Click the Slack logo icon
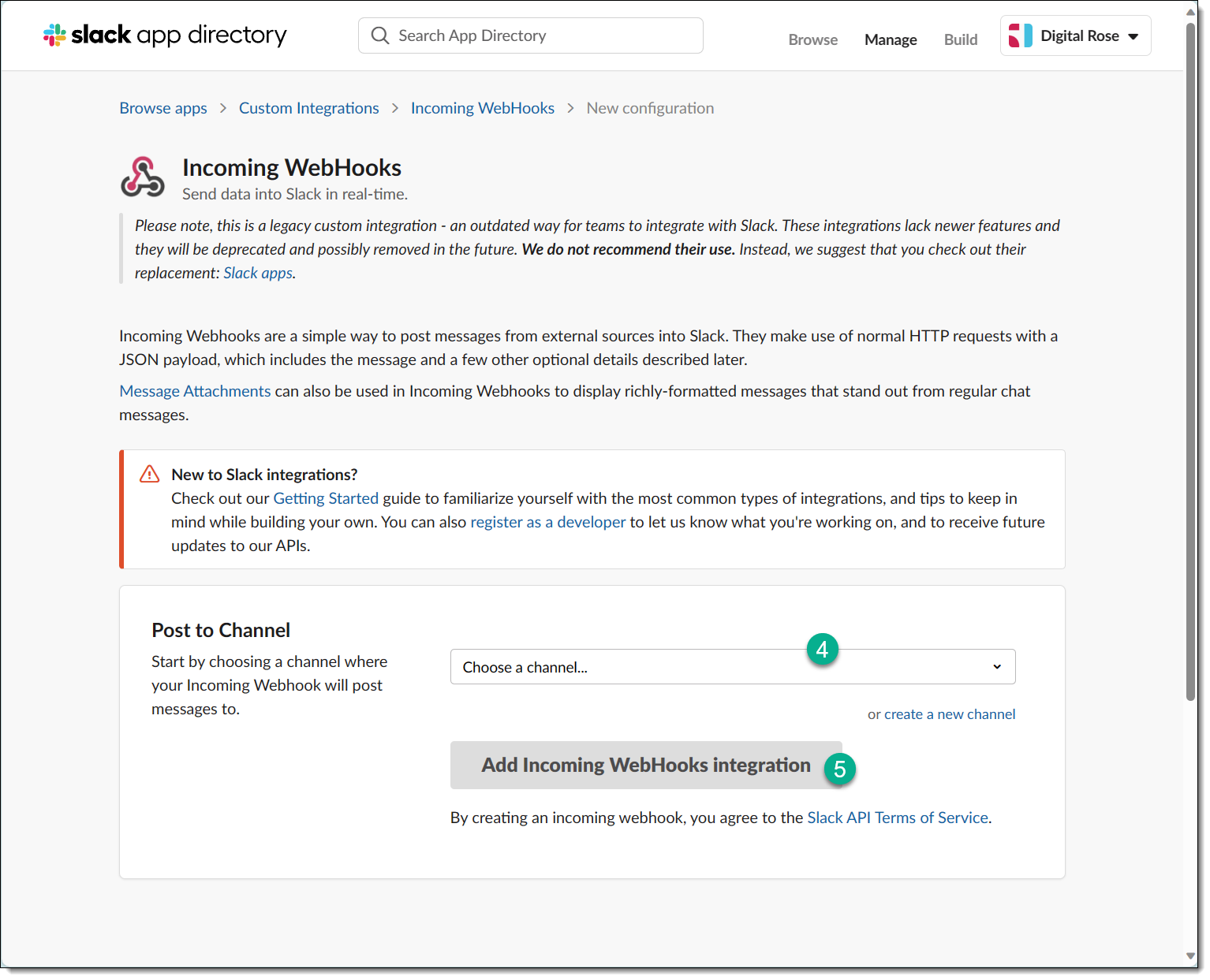Image resolution: width=1210 pixels, height=980 pixels. click(54, 35)
